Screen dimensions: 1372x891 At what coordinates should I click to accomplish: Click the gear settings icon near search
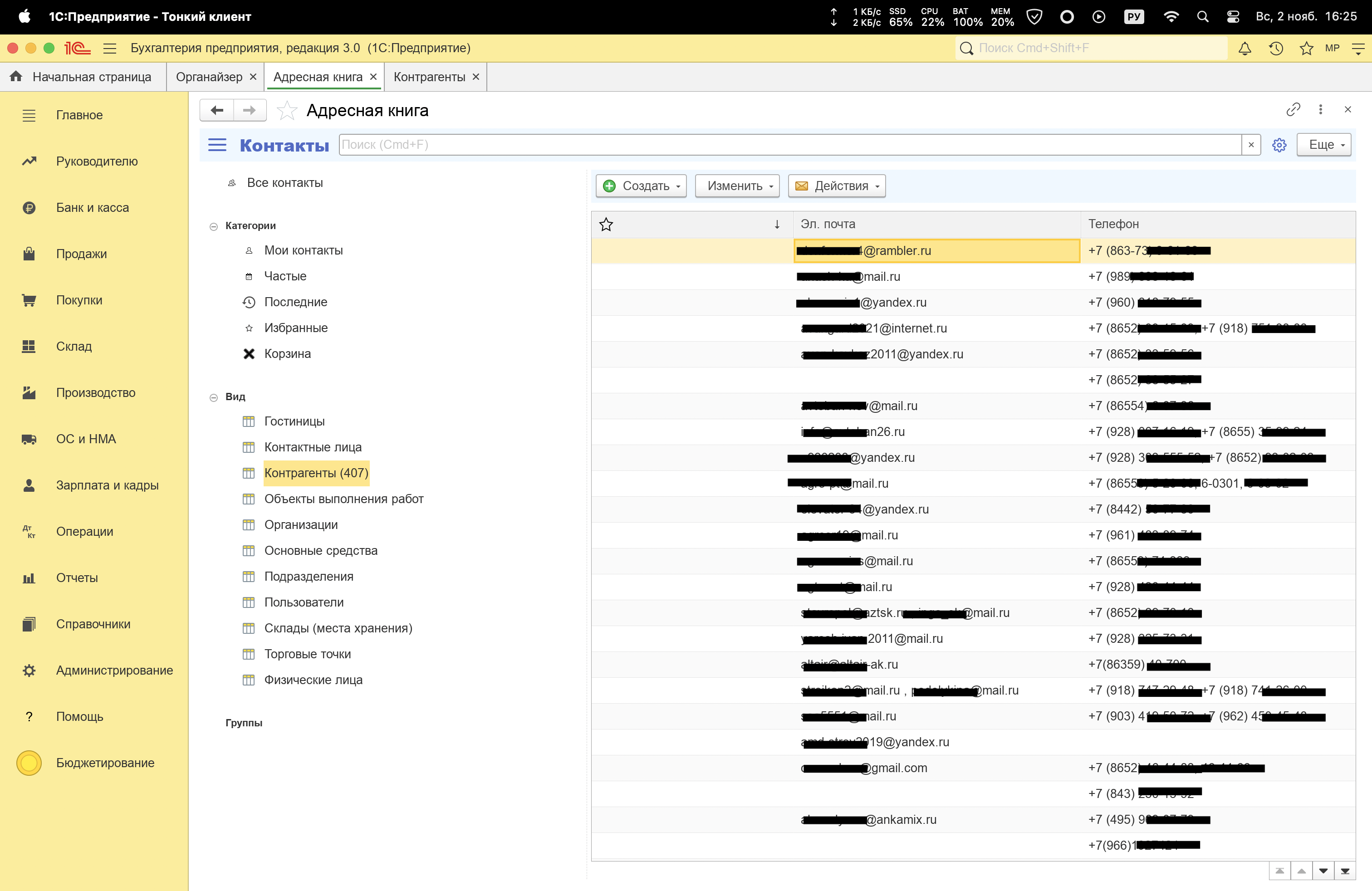coord(1279,145)
